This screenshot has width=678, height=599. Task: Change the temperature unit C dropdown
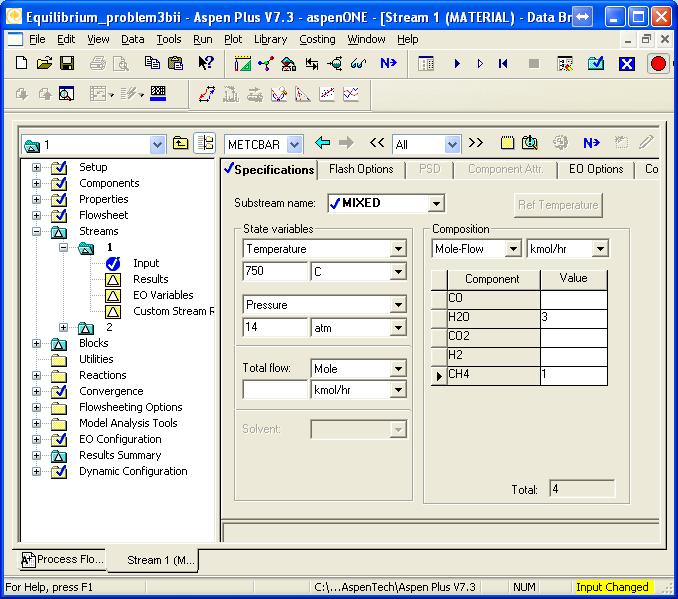point(398,272)
